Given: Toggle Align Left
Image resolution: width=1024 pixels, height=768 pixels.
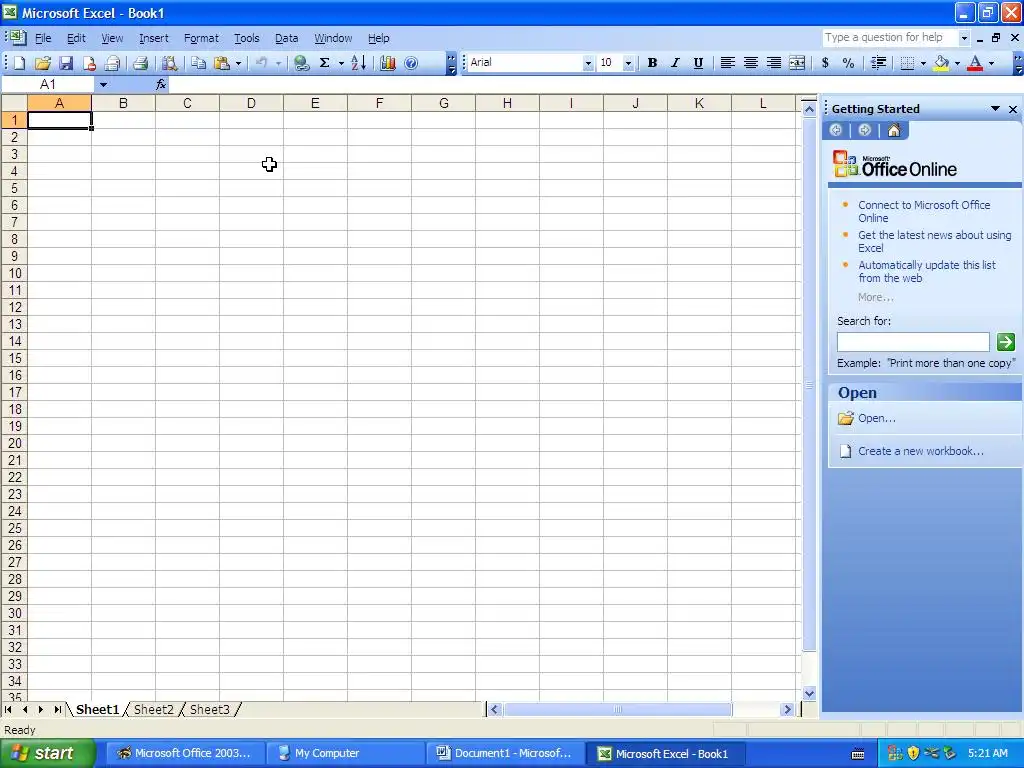Looking at the screenshot, I should [x=728, y=63].
